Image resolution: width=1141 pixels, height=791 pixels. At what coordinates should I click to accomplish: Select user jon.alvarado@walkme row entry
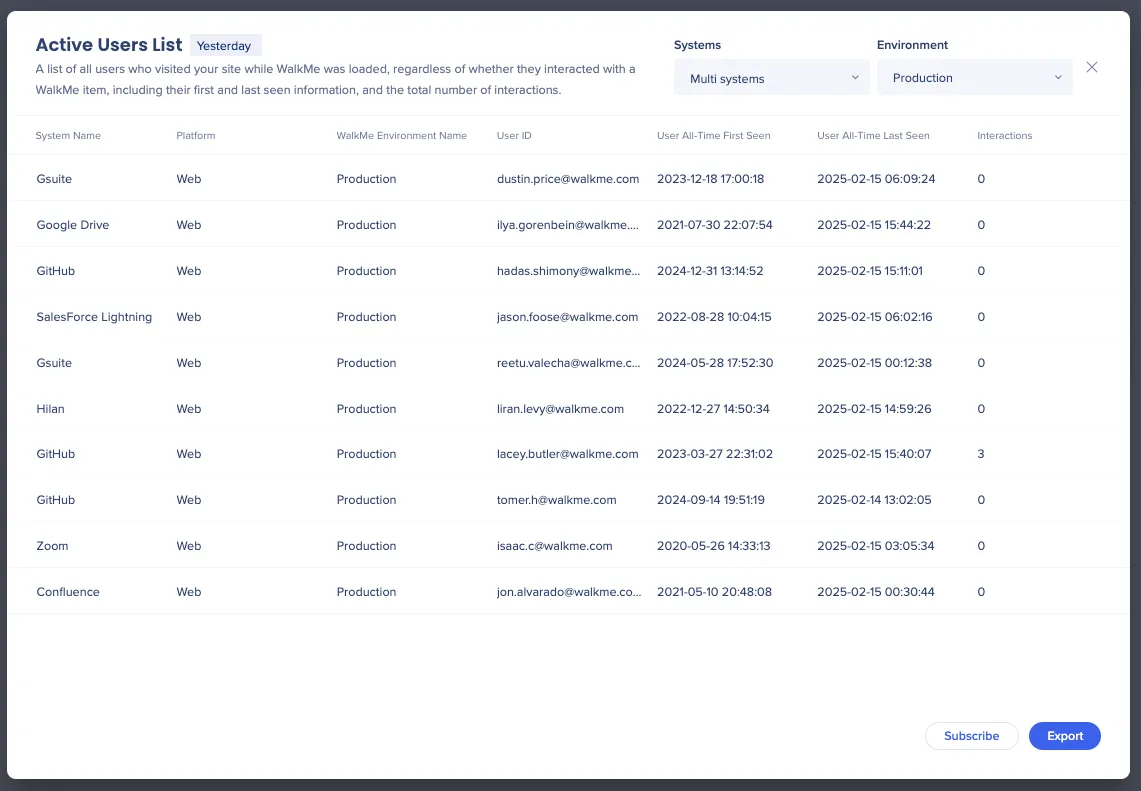point(569,592)
